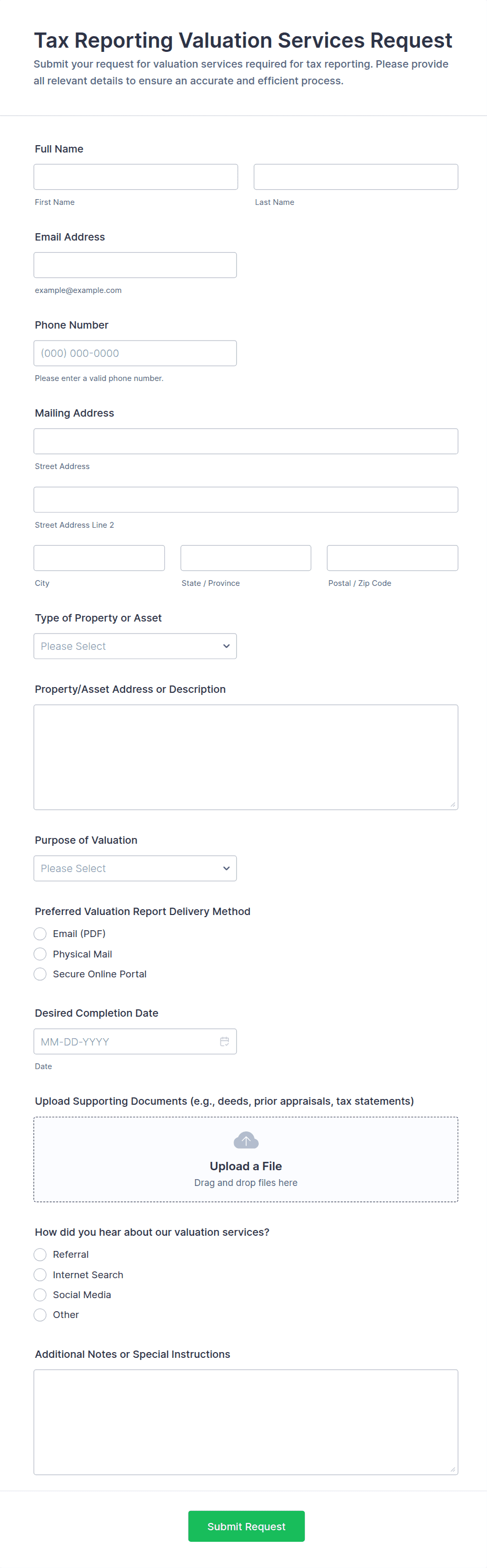Choose Secure Online Portal option
The height and width of the screenshot is (1568, 487).
click(x=40, y=974)
